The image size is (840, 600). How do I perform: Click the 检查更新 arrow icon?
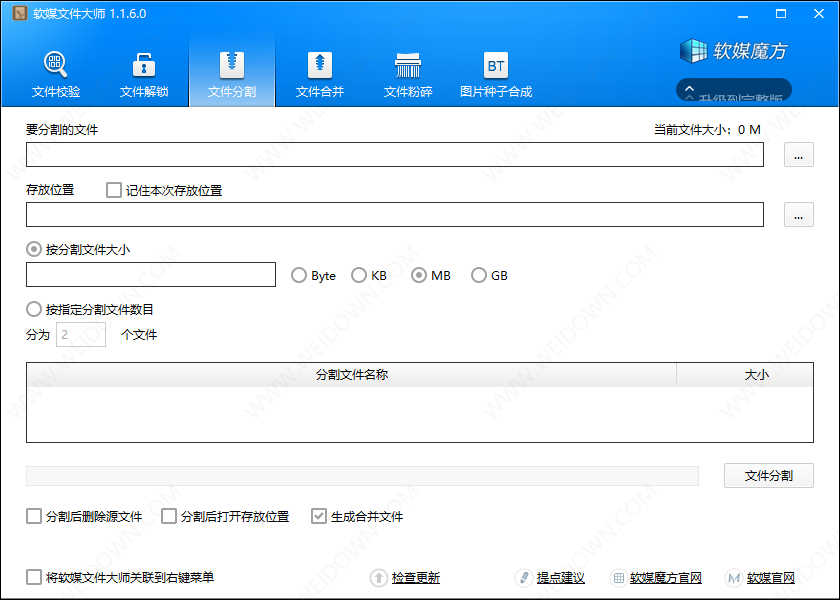[379, 578]
